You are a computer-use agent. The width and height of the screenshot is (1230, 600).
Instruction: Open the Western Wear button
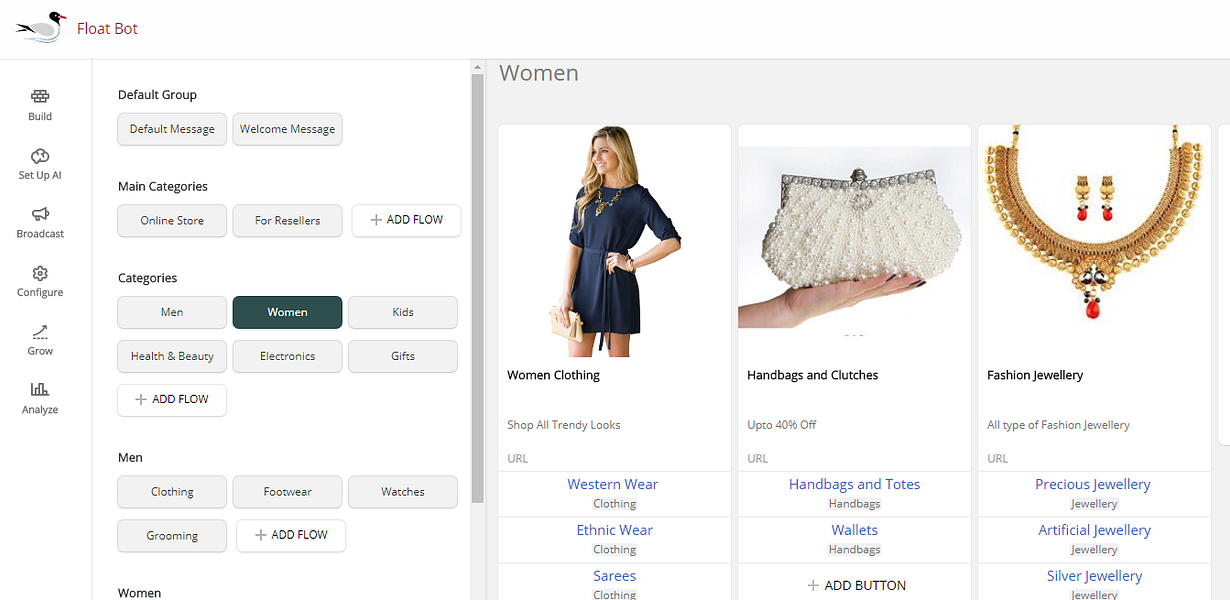coord(614,494)
